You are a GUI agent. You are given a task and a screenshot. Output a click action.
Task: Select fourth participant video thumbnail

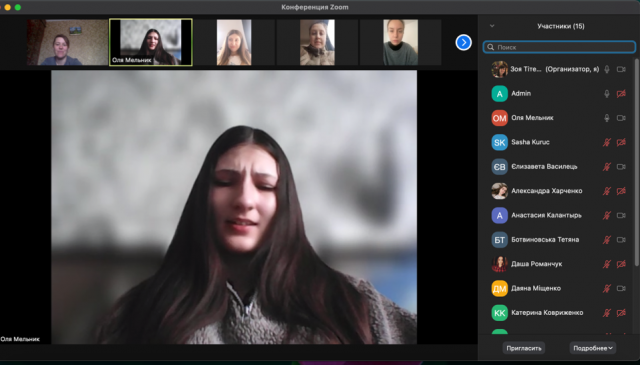[x=317, y=42]
